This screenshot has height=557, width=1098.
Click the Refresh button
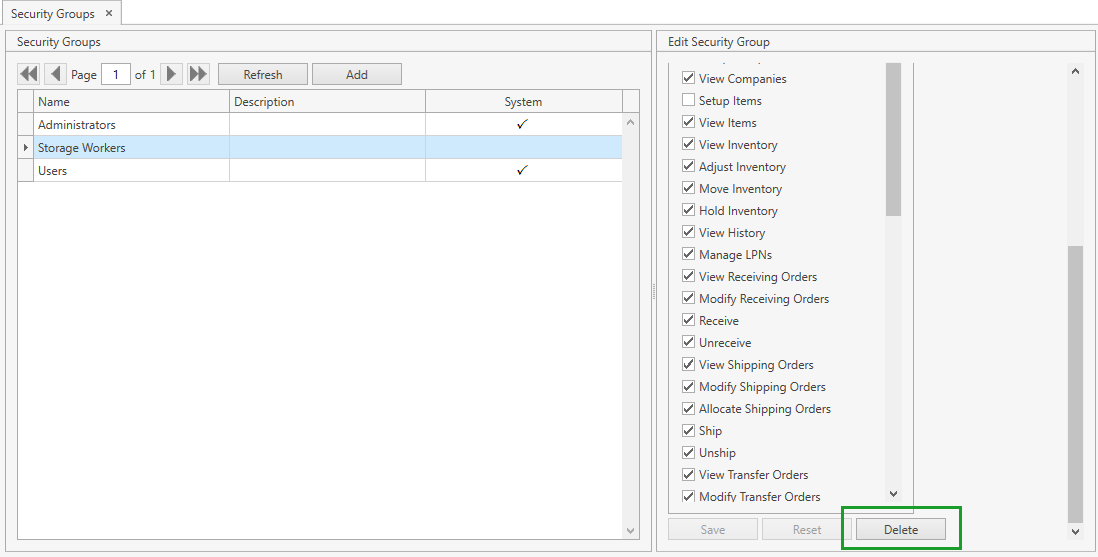click(263, 74)
